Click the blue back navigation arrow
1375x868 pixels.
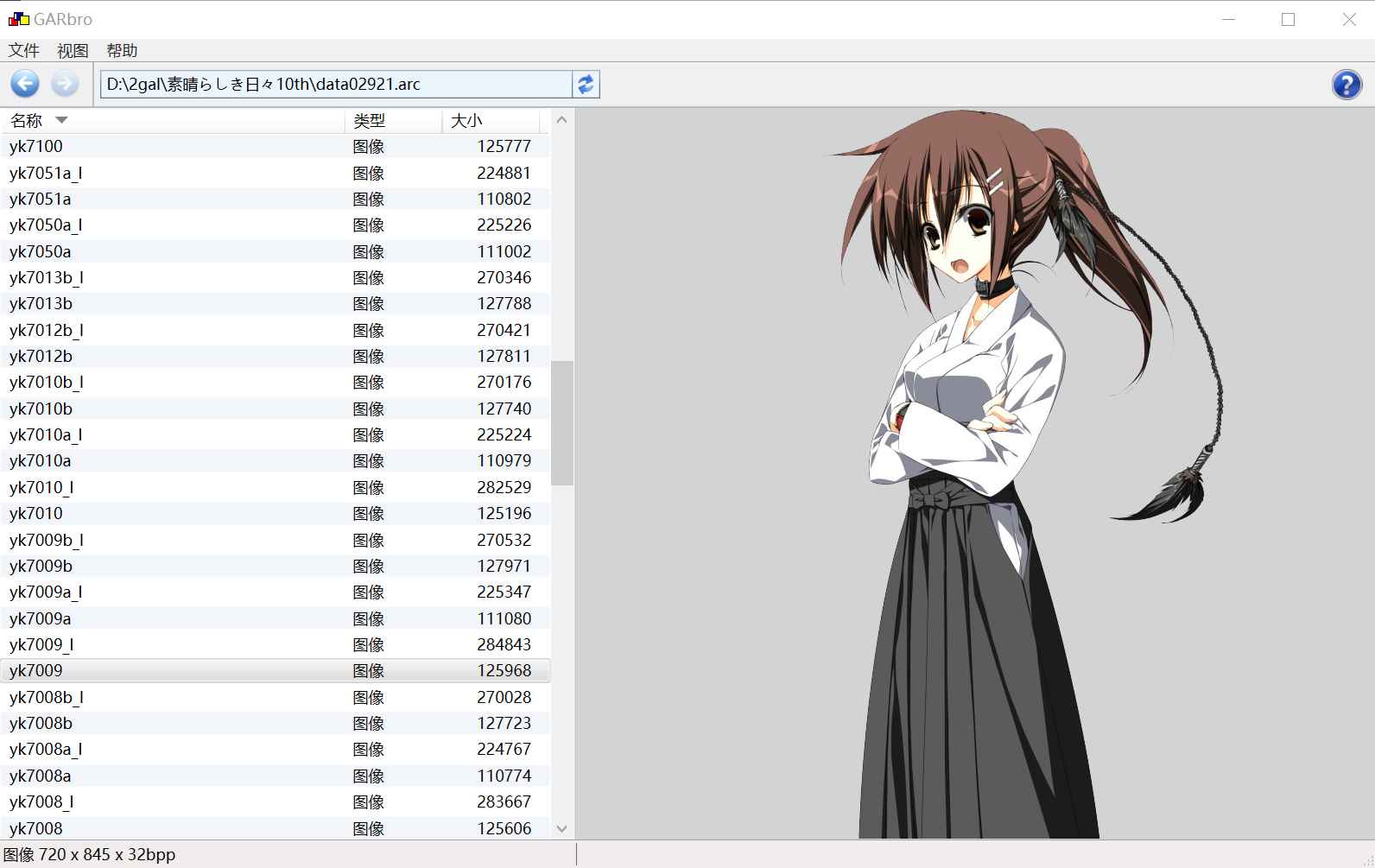[x=25, y=84]
